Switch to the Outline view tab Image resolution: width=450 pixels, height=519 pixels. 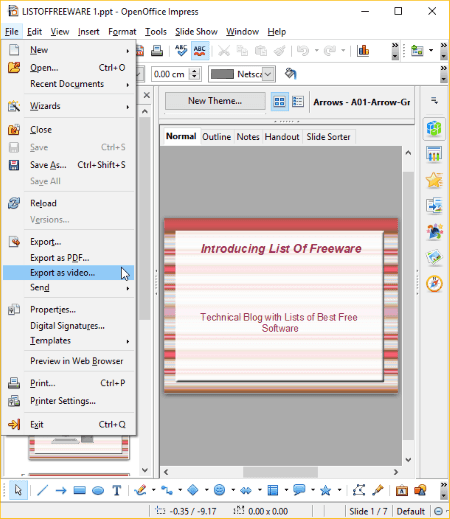(x=217, y=137)
